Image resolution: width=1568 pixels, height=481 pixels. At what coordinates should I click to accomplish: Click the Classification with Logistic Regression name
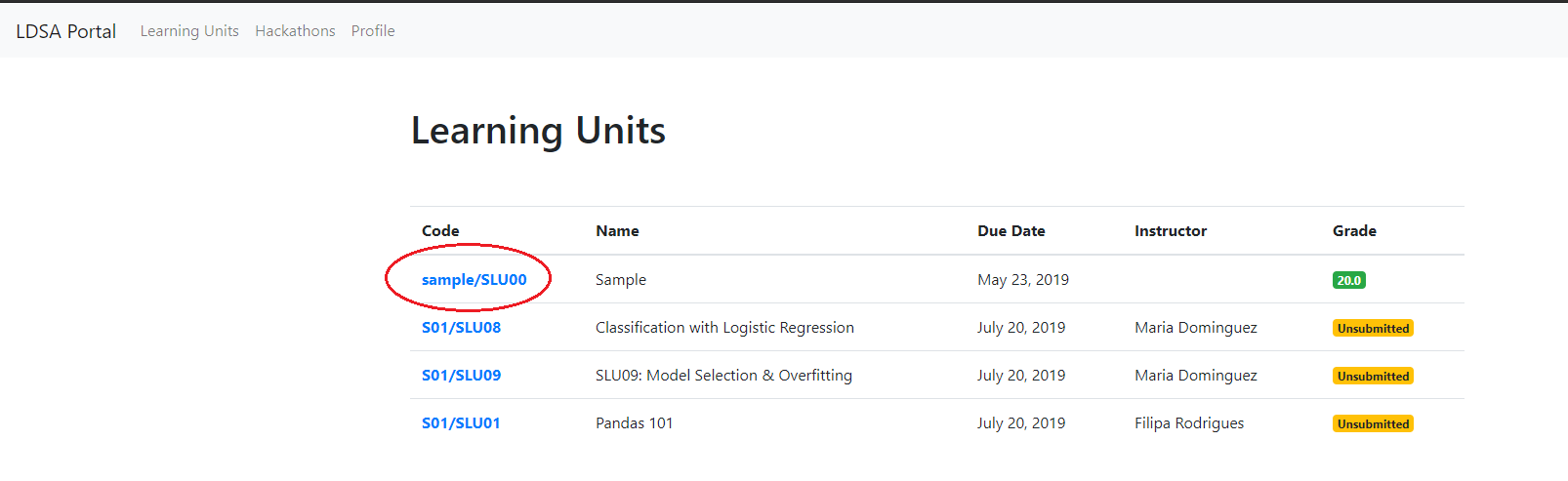[x=724, y=328]
